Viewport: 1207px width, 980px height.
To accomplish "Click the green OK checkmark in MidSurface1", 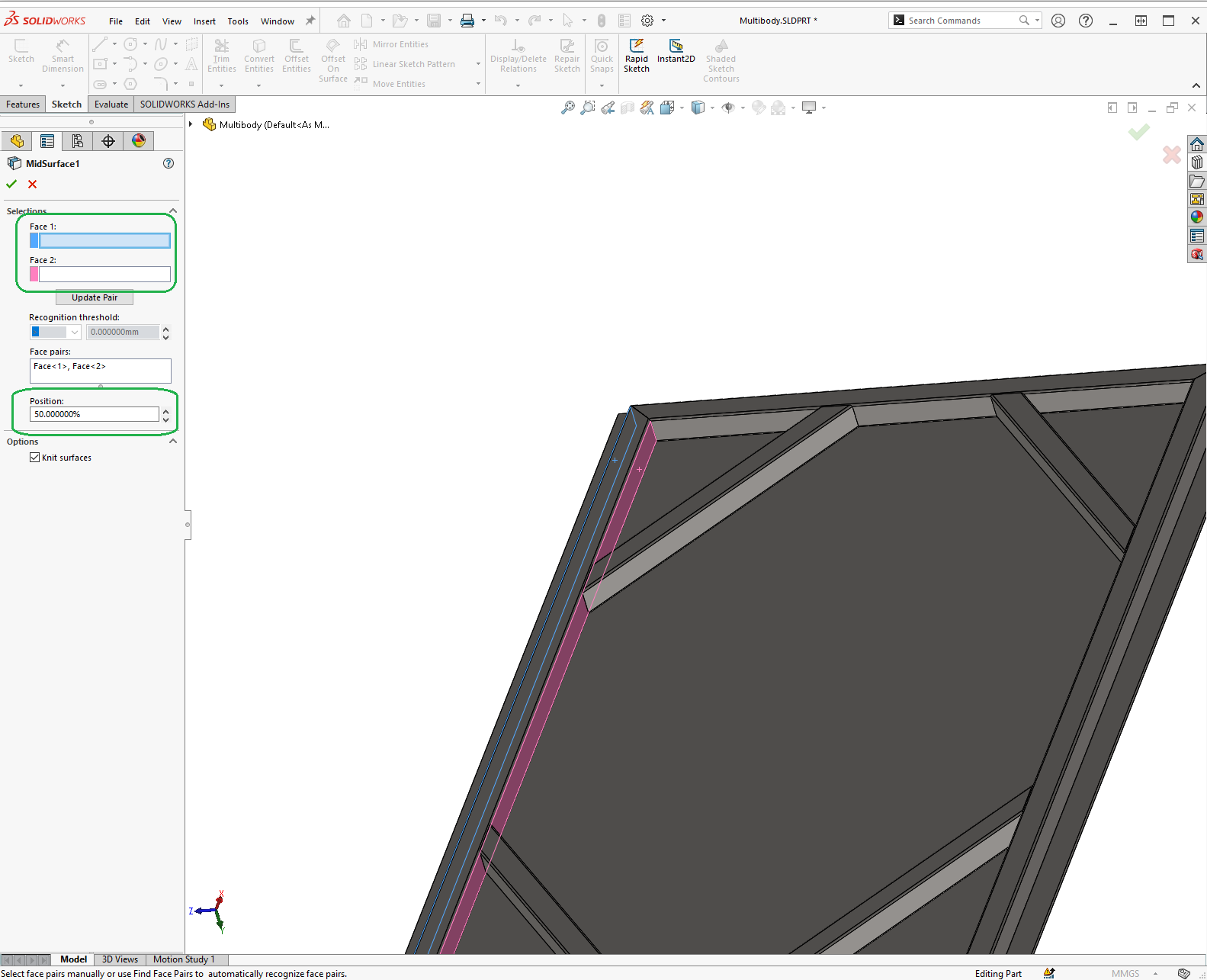I will pyautogui.click(x=11, y=185).
